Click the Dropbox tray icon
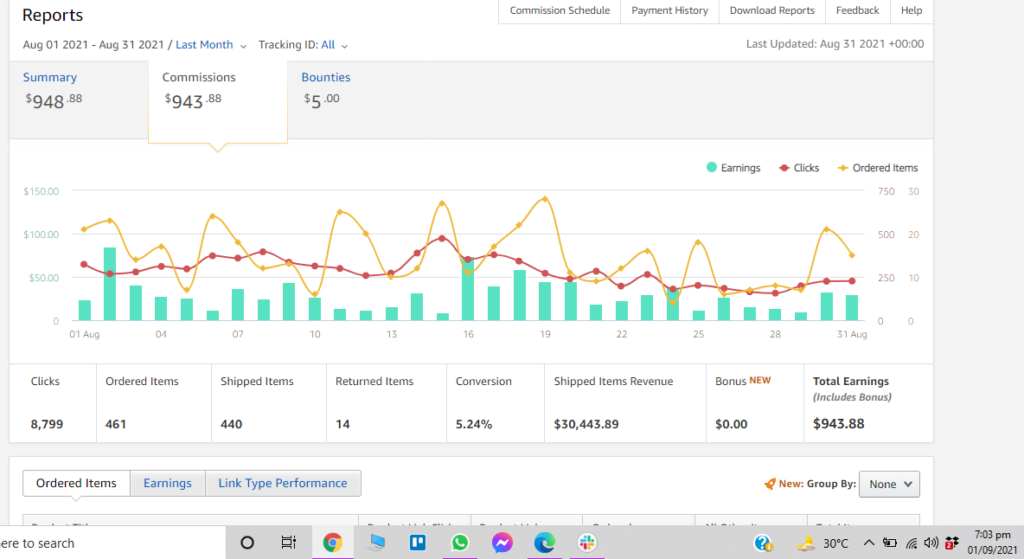Image resolution: width=1024 pixels, height=559 pixels. click(x=952, y=543)
